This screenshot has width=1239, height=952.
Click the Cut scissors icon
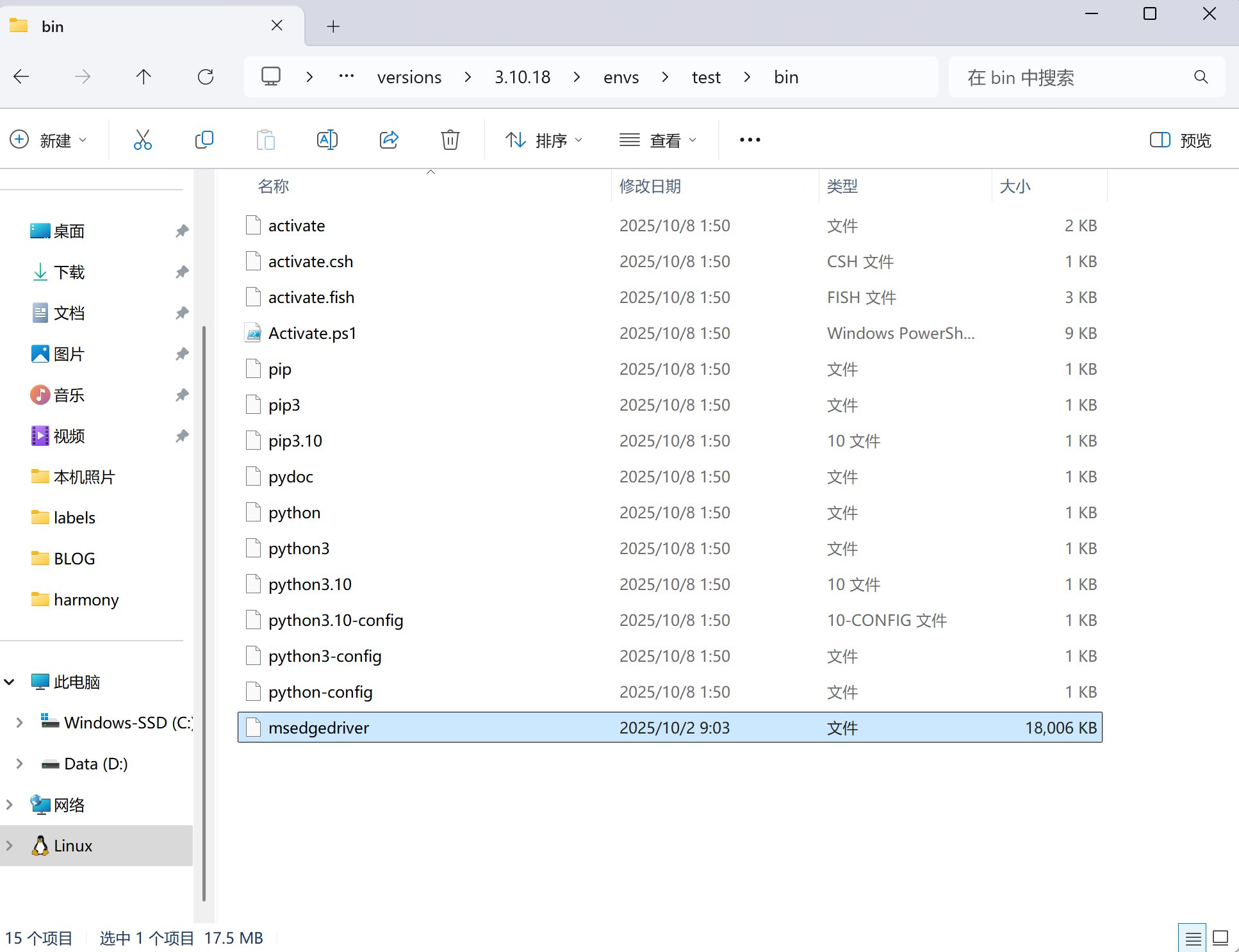click(142, 140)
